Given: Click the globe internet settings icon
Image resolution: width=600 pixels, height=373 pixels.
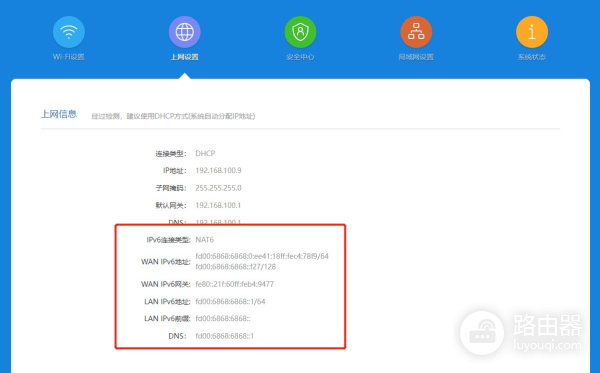Looking at the screenshot, I should [184, 32].
